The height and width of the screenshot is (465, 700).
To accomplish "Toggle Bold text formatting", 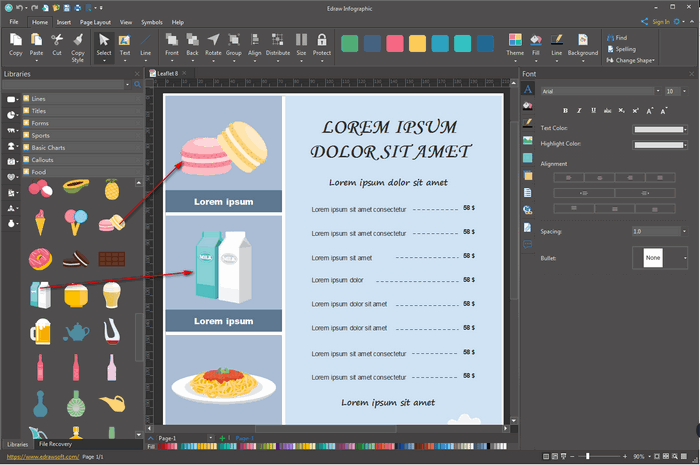I will (x=565, y=110).
